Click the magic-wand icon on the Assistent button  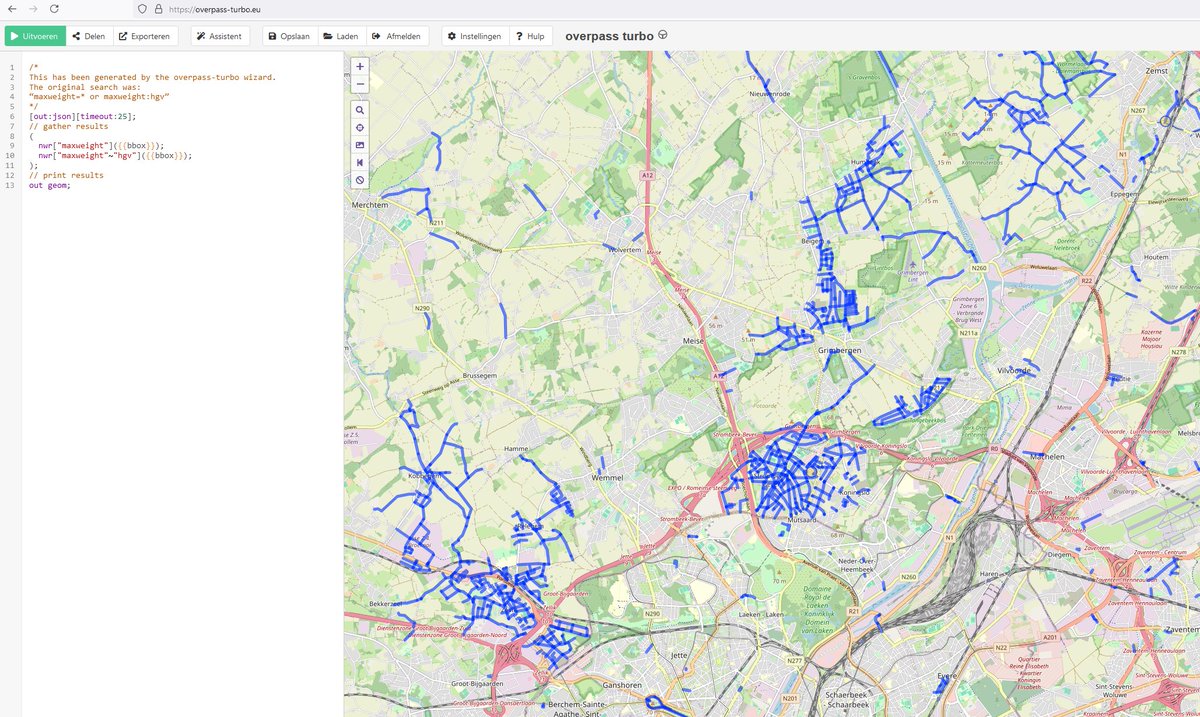tap(200, 35)
